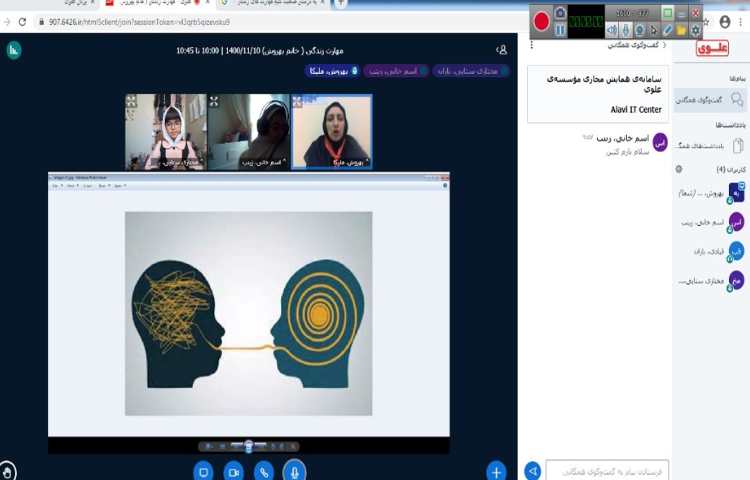
Task: Click the 'Alavi IT Center' welcome text
Action: pyautogui.click(x=636, y=109)
